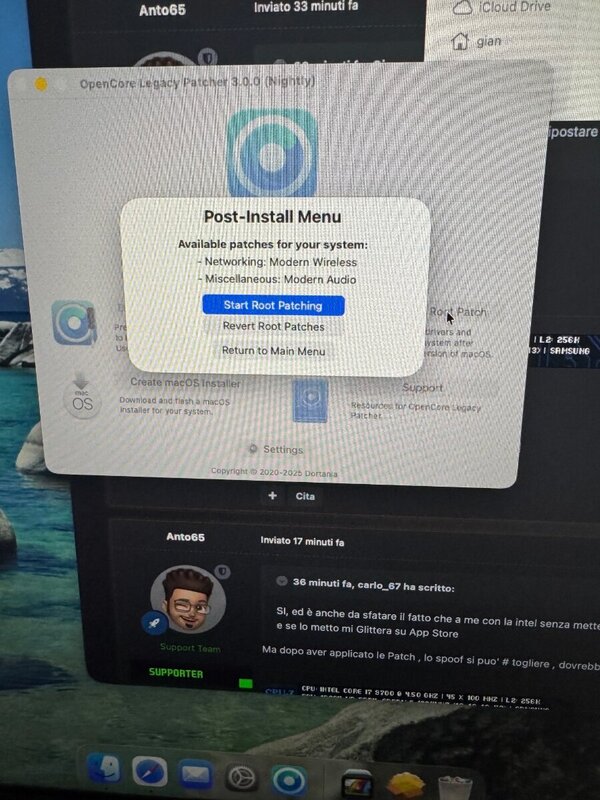This screenshot has width=600, height=800.
Task: Click Anto65 avatar image in forum post
Action: coord(188,599)
